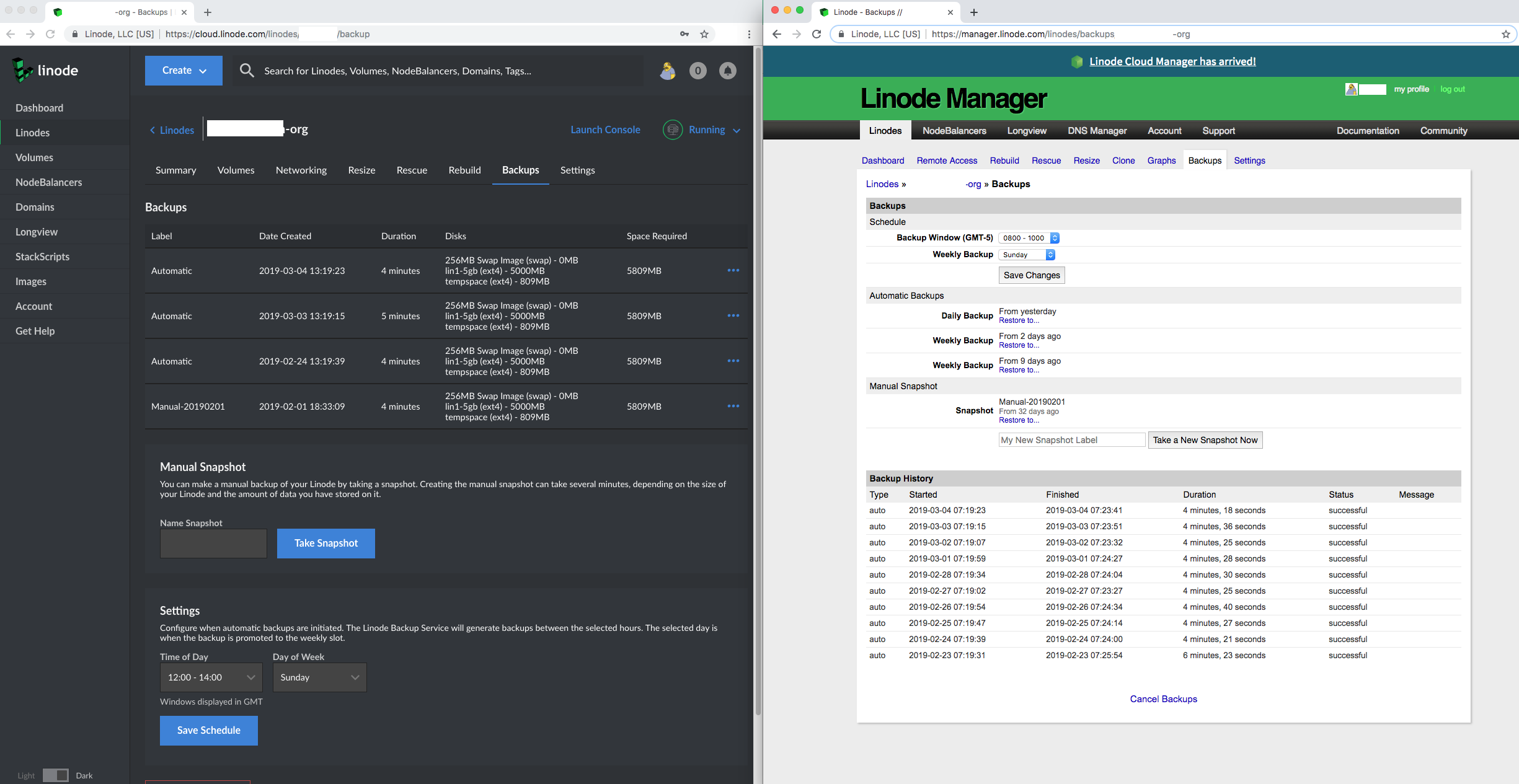This screenshot has width=1519, height=784.
Task: Open Backup Window select in Linode Manager
Action: [x=1029, y=238]
